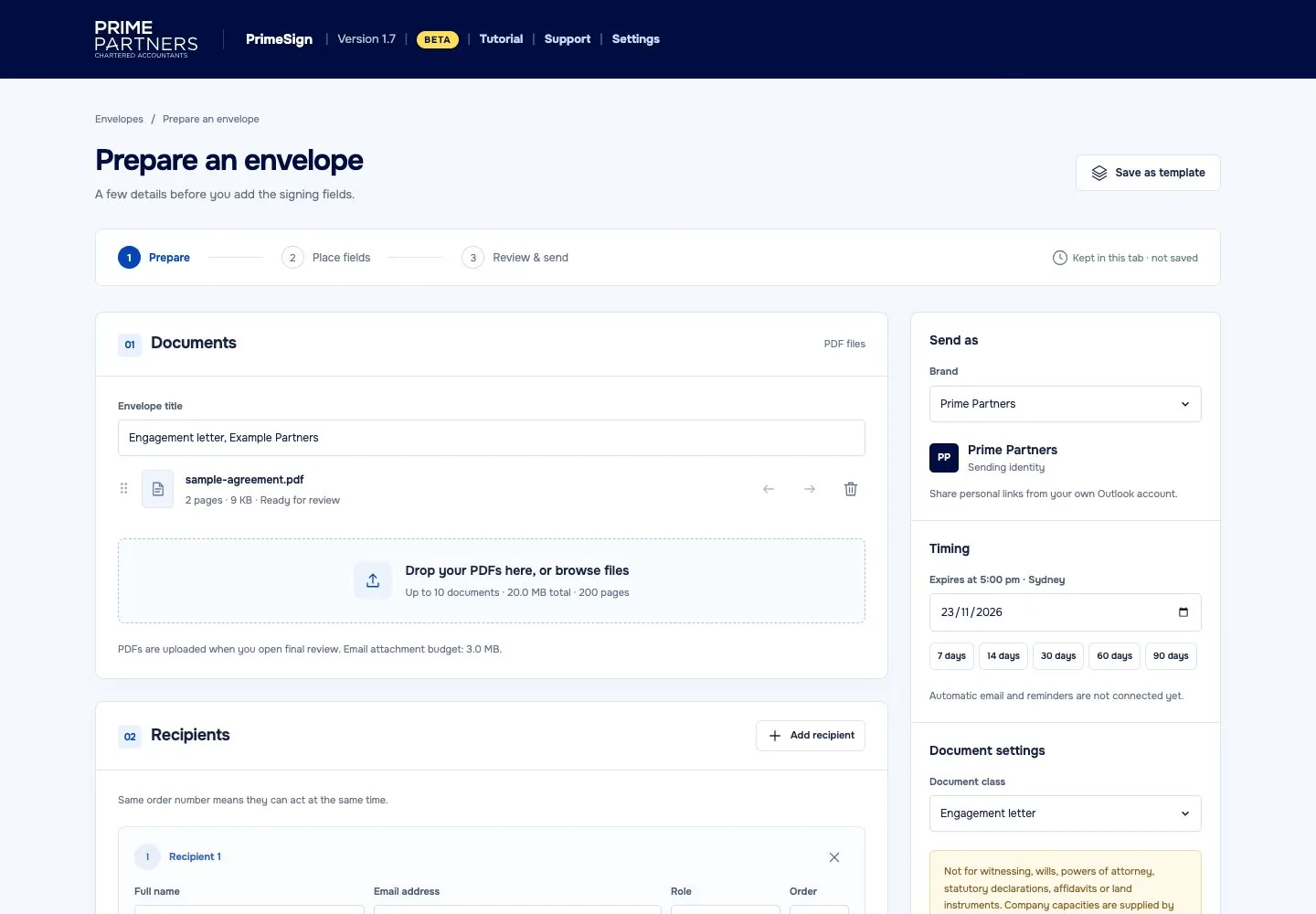The height and width of the screenshot is (914, 1316).
Task: Click the upload icon in drop zone
Action: [373, 580]
